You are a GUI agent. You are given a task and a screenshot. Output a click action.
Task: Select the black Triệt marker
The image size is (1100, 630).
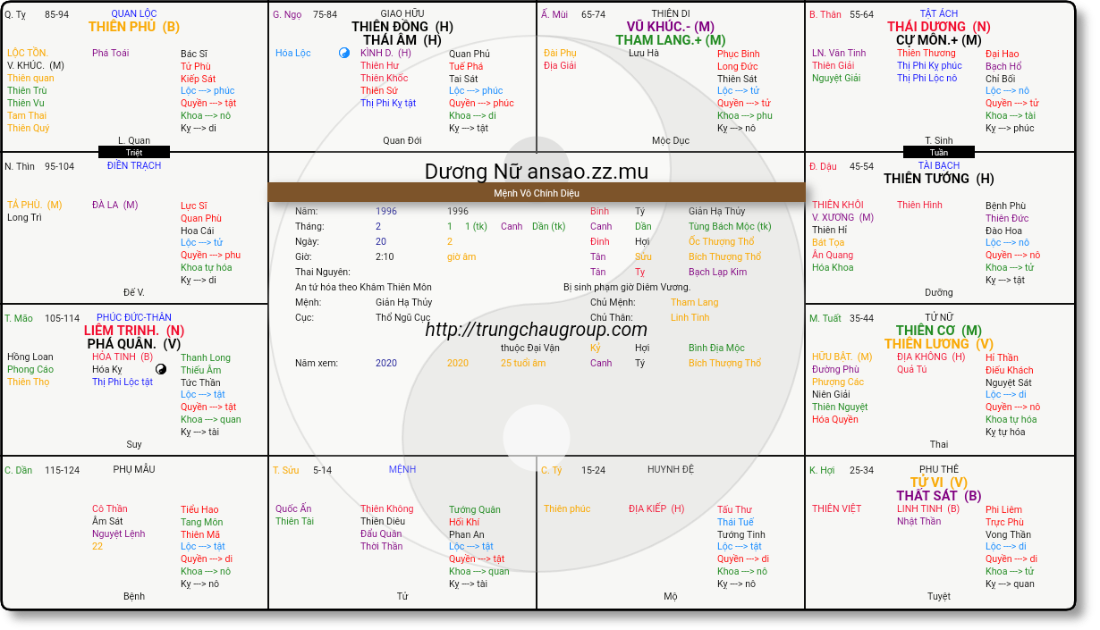click(134, 152)
